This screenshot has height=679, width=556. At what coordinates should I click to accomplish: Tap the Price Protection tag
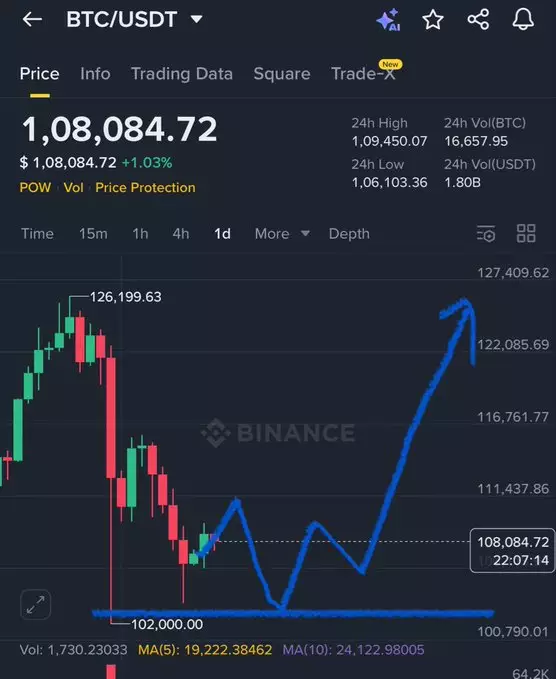point(145,188)
